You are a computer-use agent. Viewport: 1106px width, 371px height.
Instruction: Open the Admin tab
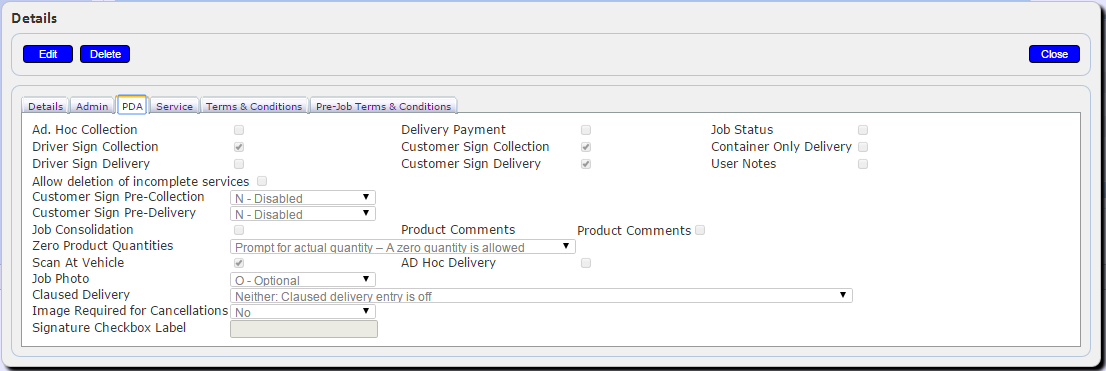(x=92, y=107)
